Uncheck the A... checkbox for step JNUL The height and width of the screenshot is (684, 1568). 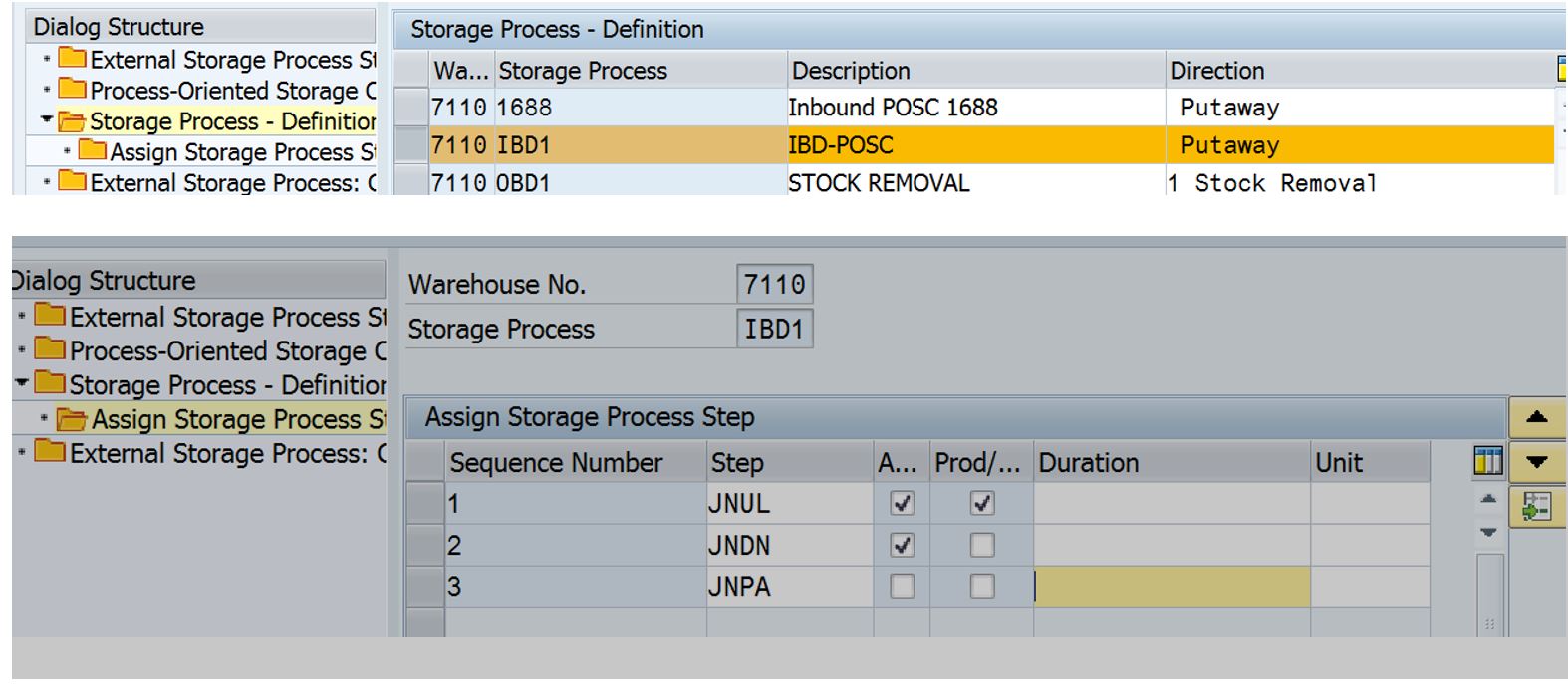pos(902,504)
